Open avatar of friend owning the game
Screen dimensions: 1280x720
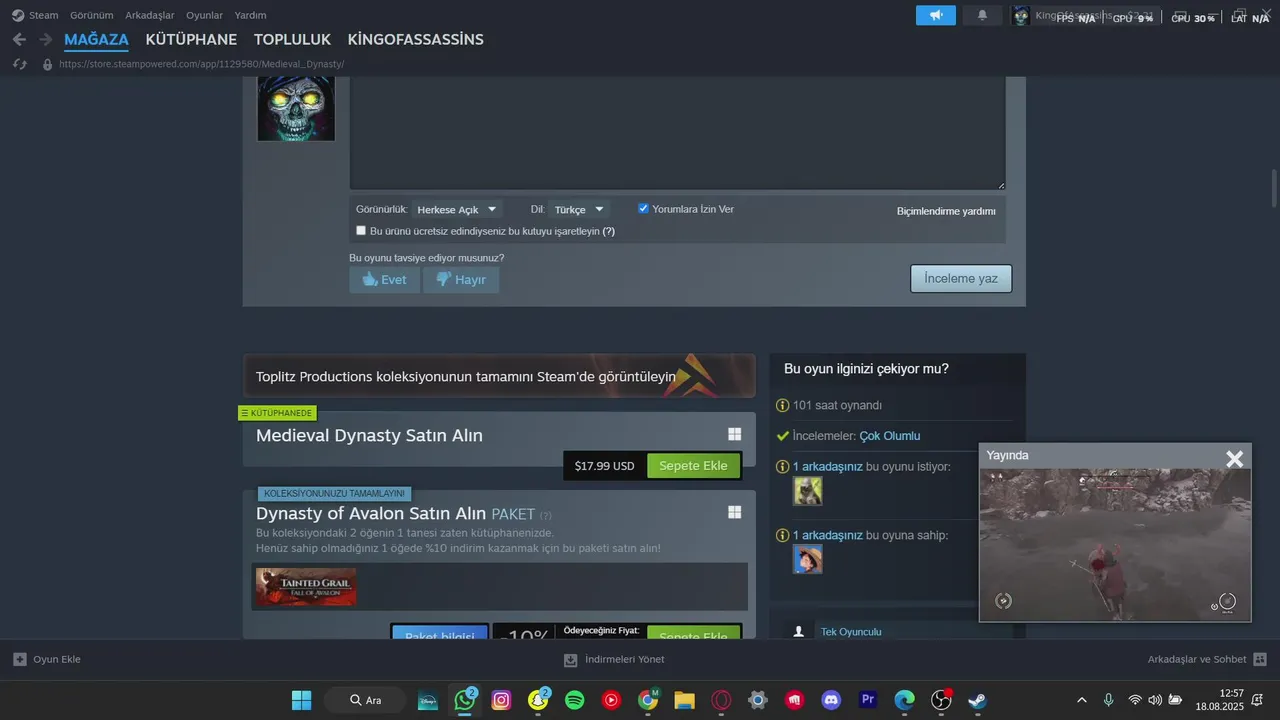coord(808,558)
